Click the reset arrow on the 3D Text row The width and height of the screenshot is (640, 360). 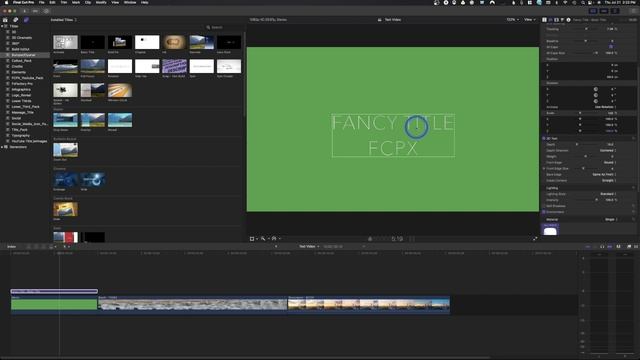pos(633,138)
